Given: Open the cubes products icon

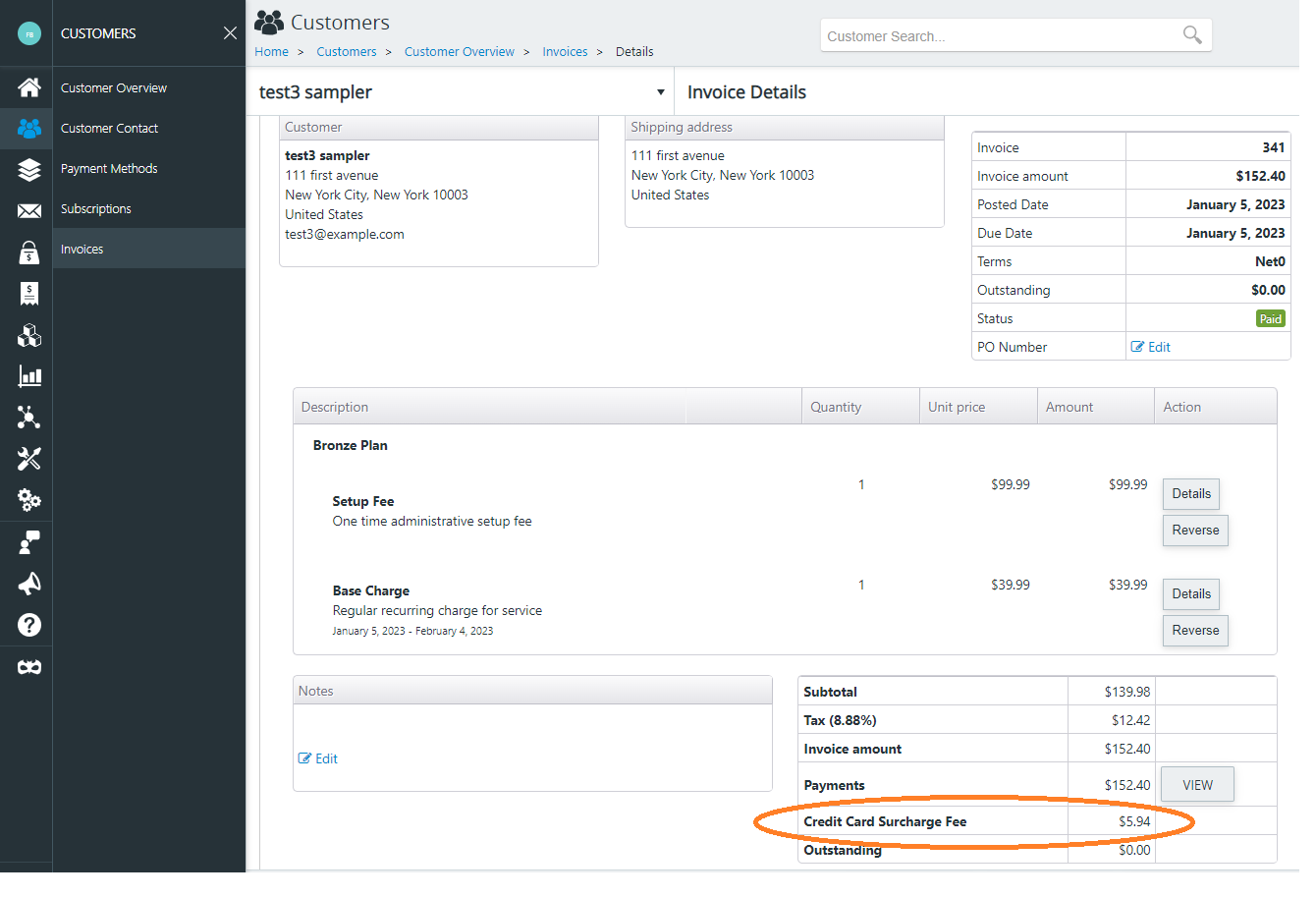Looking at the screenshot, I should click(x=29, y=336).
